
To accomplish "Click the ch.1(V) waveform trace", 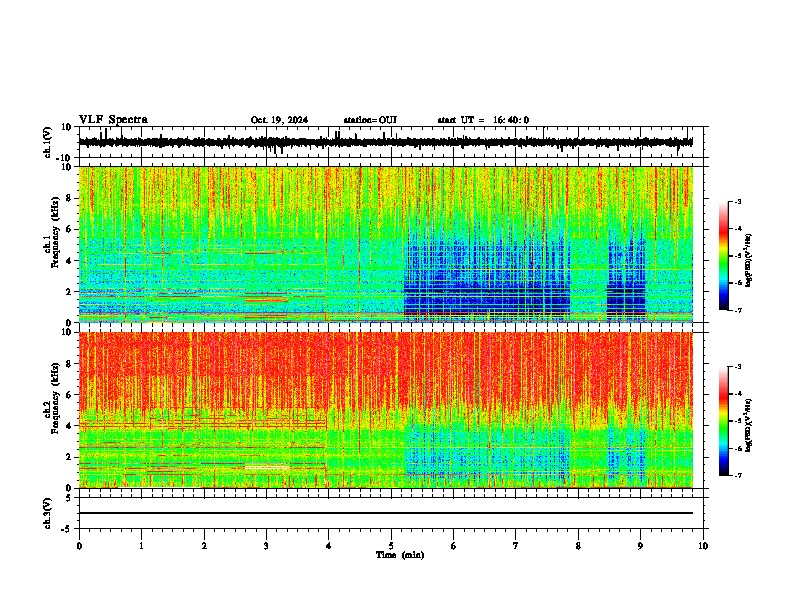I will click(x=385, y=142).
